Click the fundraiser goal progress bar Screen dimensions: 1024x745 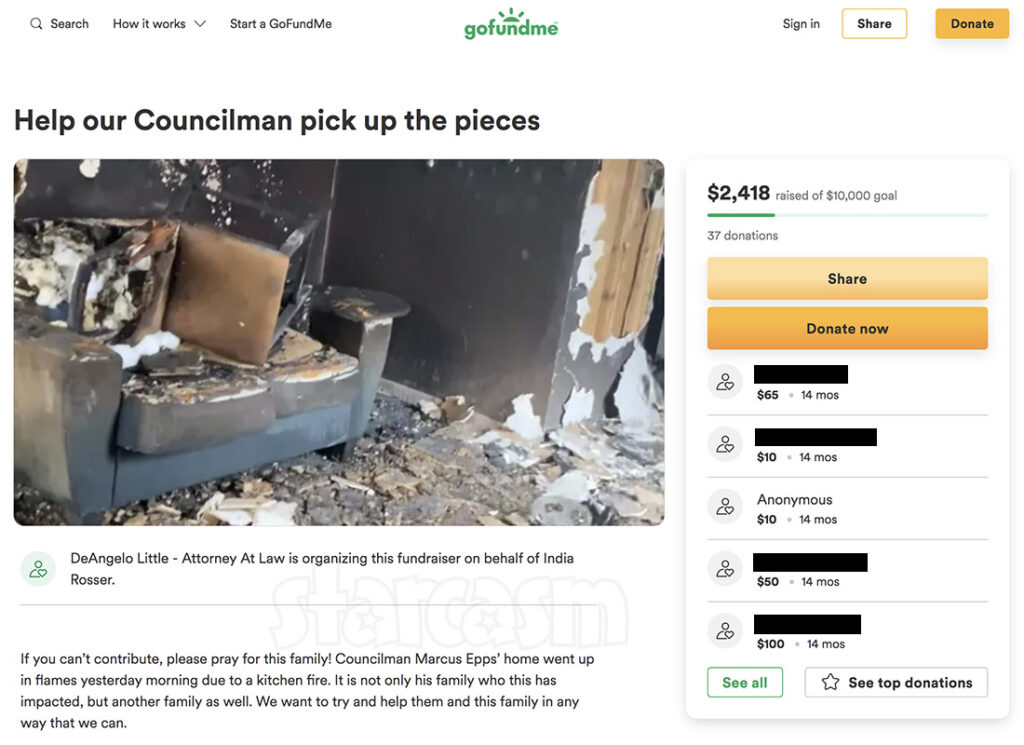(x=847, y=213)
